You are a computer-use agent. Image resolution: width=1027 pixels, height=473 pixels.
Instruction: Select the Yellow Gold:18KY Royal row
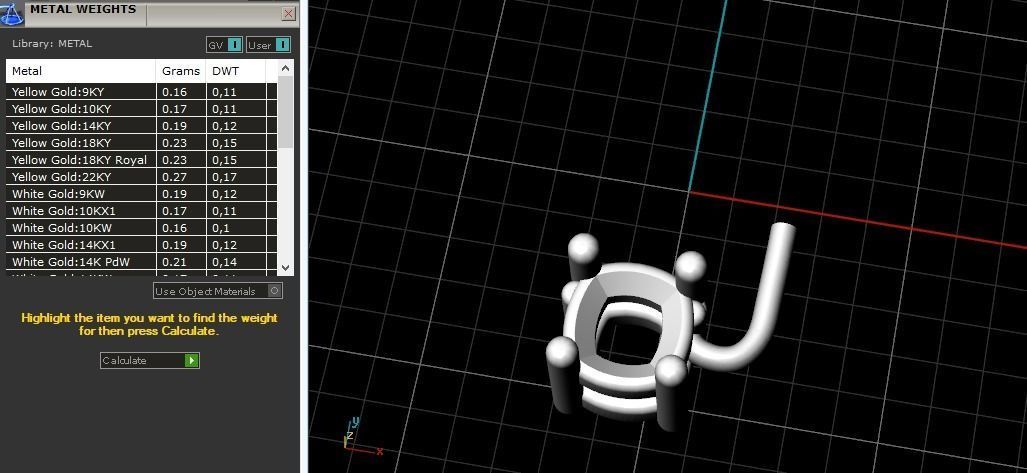pos(141,160)
